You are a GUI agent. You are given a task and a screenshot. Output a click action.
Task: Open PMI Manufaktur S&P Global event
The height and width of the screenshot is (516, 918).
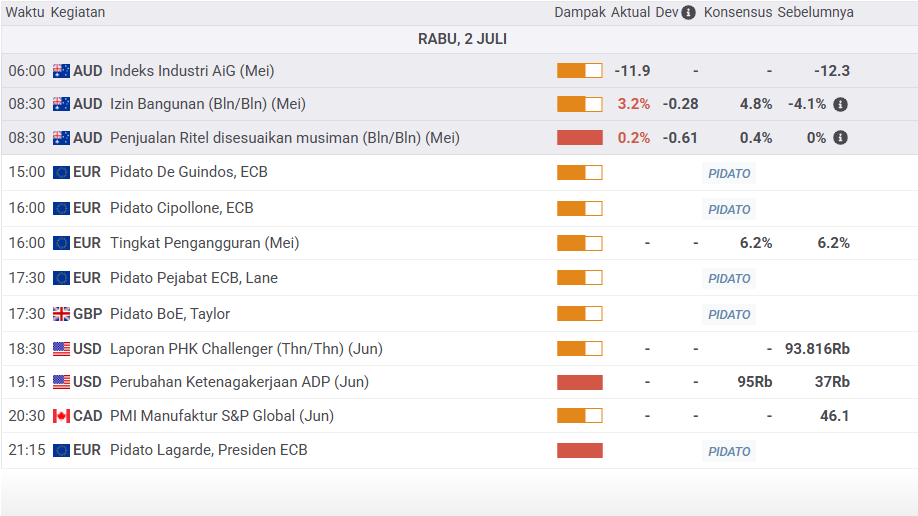(222, 416)
